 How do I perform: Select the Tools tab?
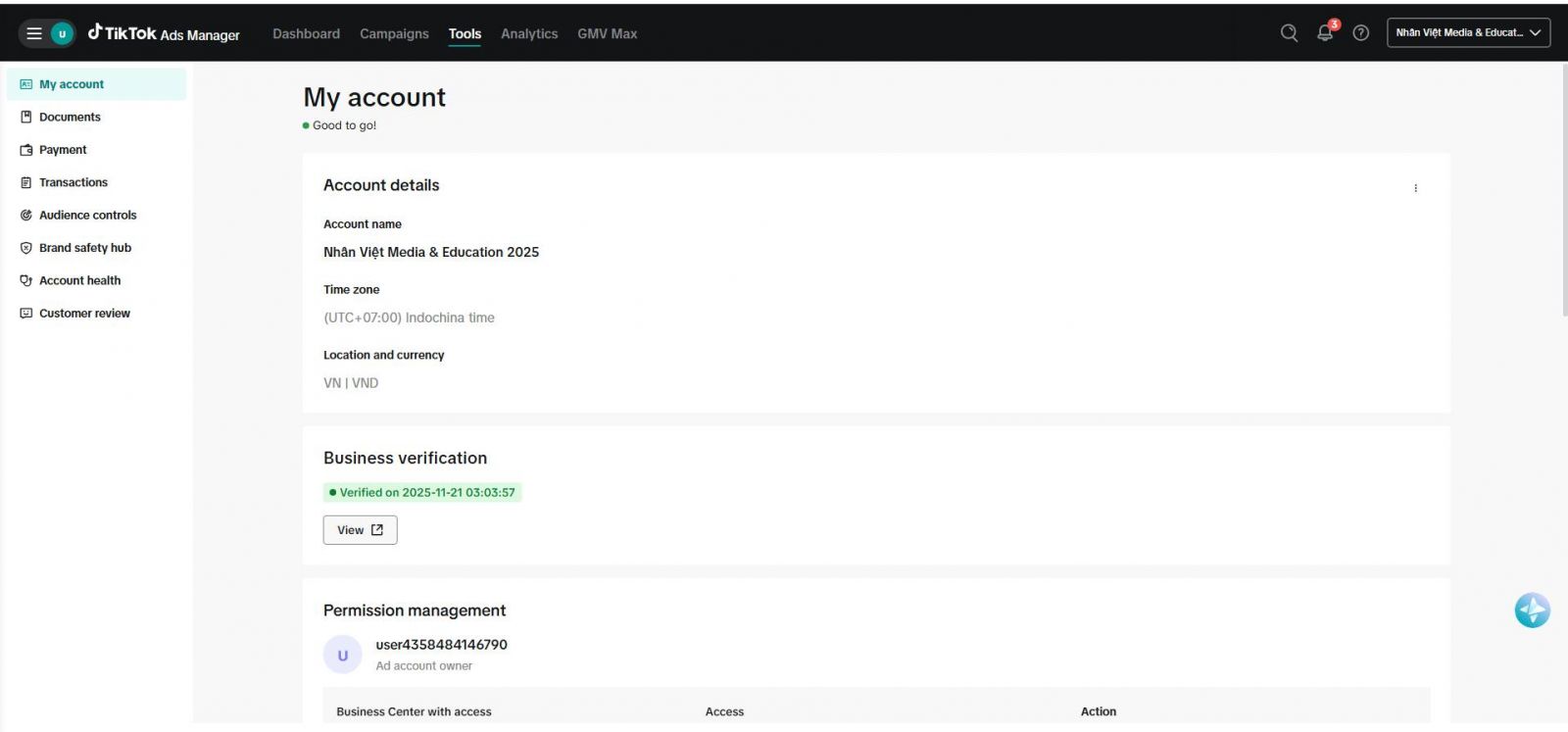tap(465, 33)
